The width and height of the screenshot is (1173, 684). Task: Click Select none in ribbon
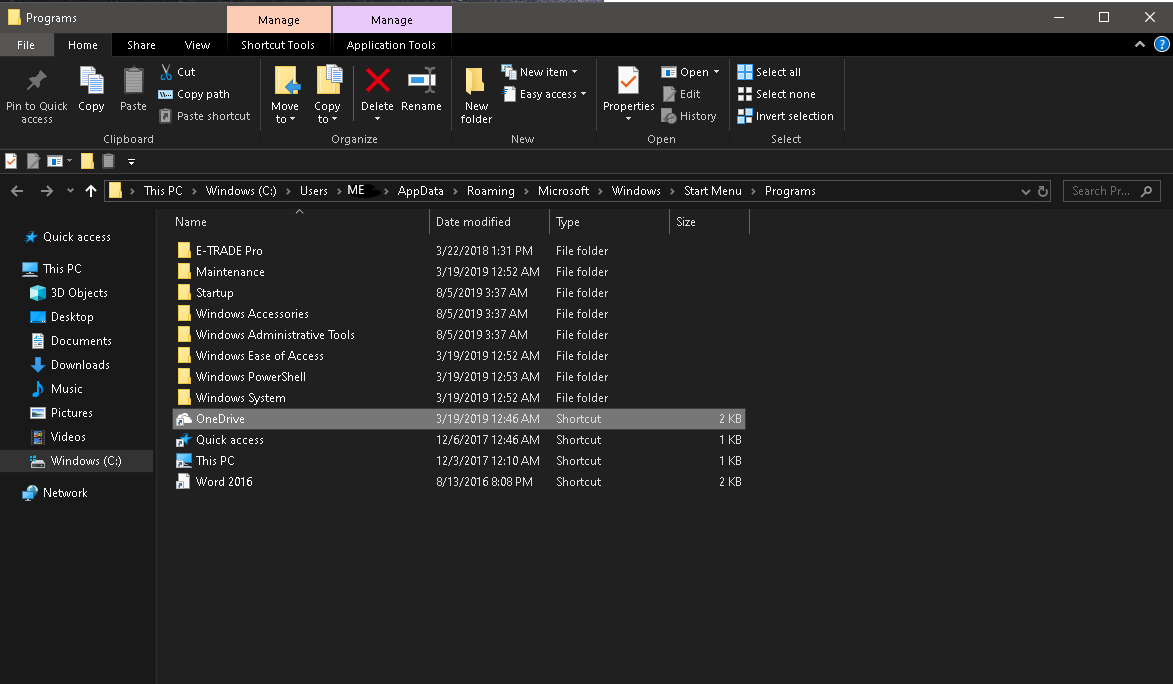777,94
